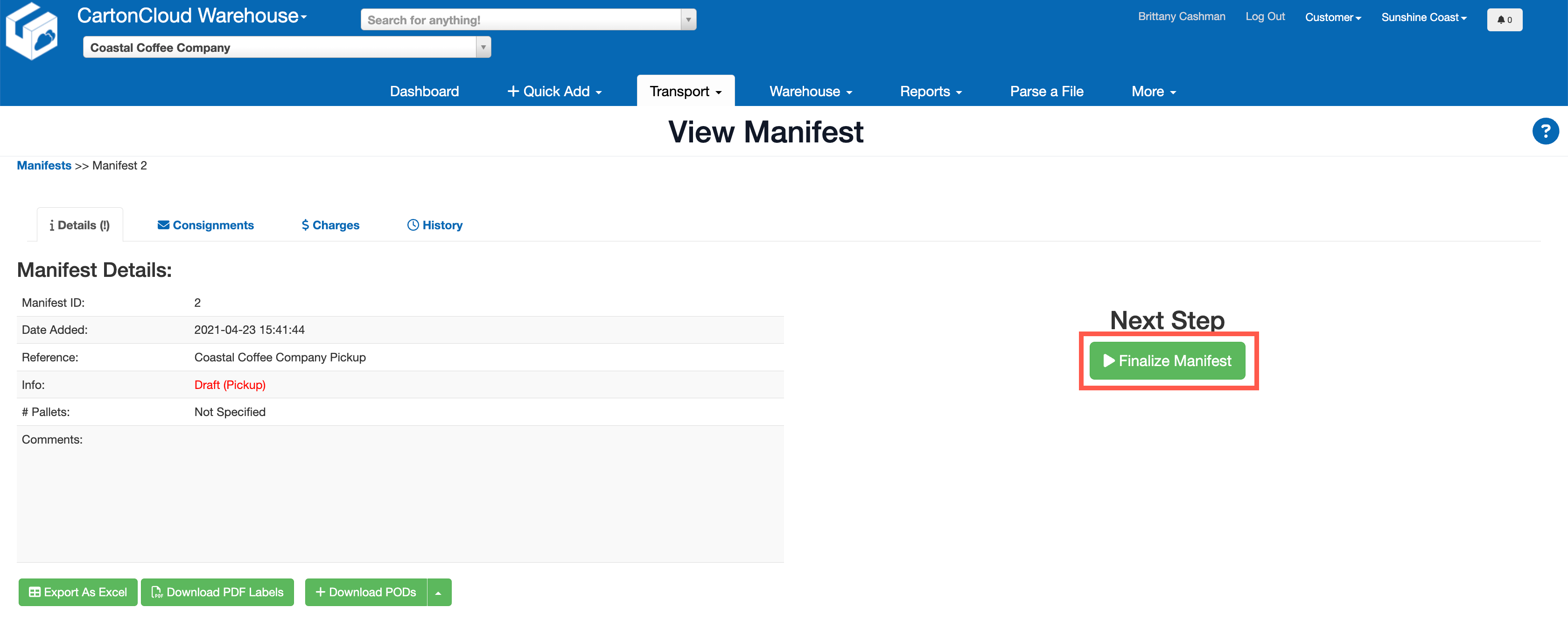Click the Export As Excel grid icon
The height and width of the screenshot is (621, 1568).
pos(35,592)
